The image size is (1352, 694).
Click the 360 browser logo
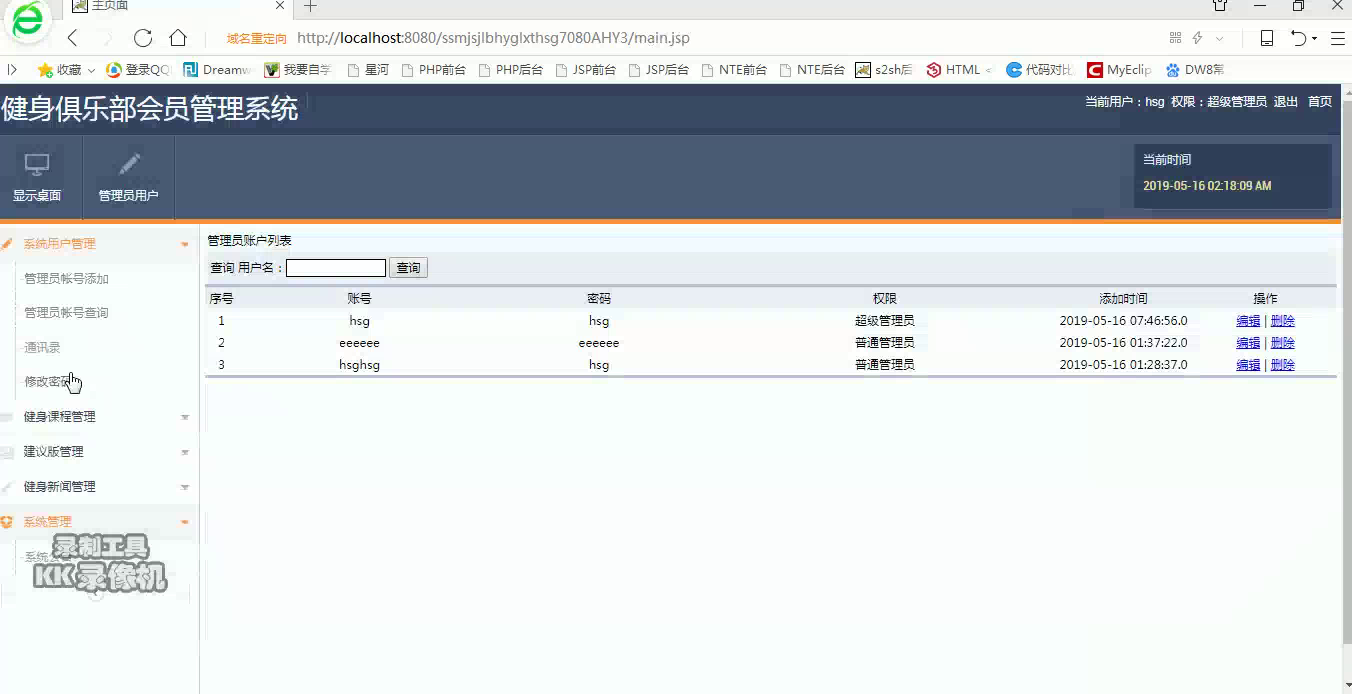coord(27,22)
